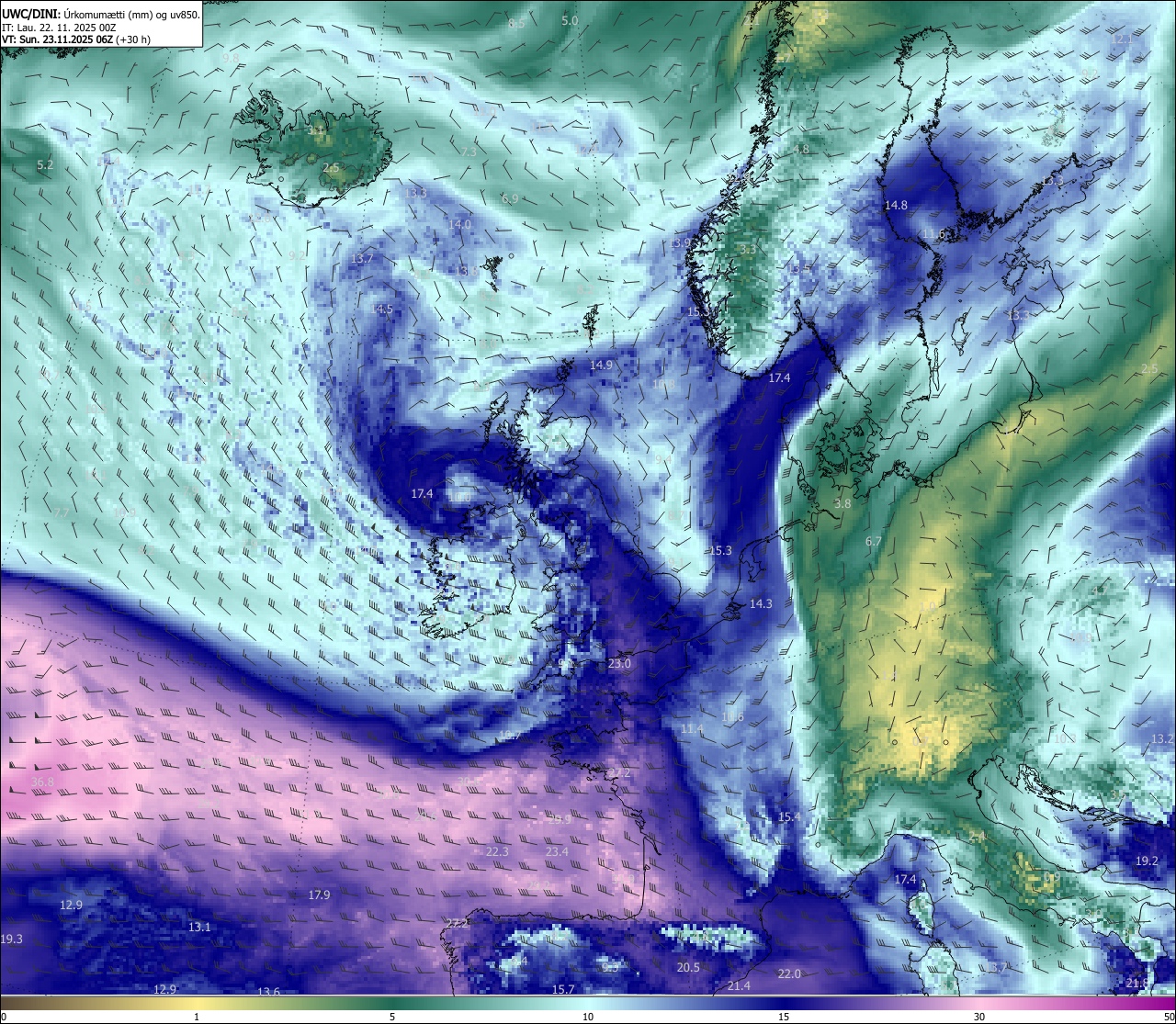The width and height of the screenshot is (1176, 1024).
Task: Click the '13.1' value in the southwest Atlantic
Action: 199,928
